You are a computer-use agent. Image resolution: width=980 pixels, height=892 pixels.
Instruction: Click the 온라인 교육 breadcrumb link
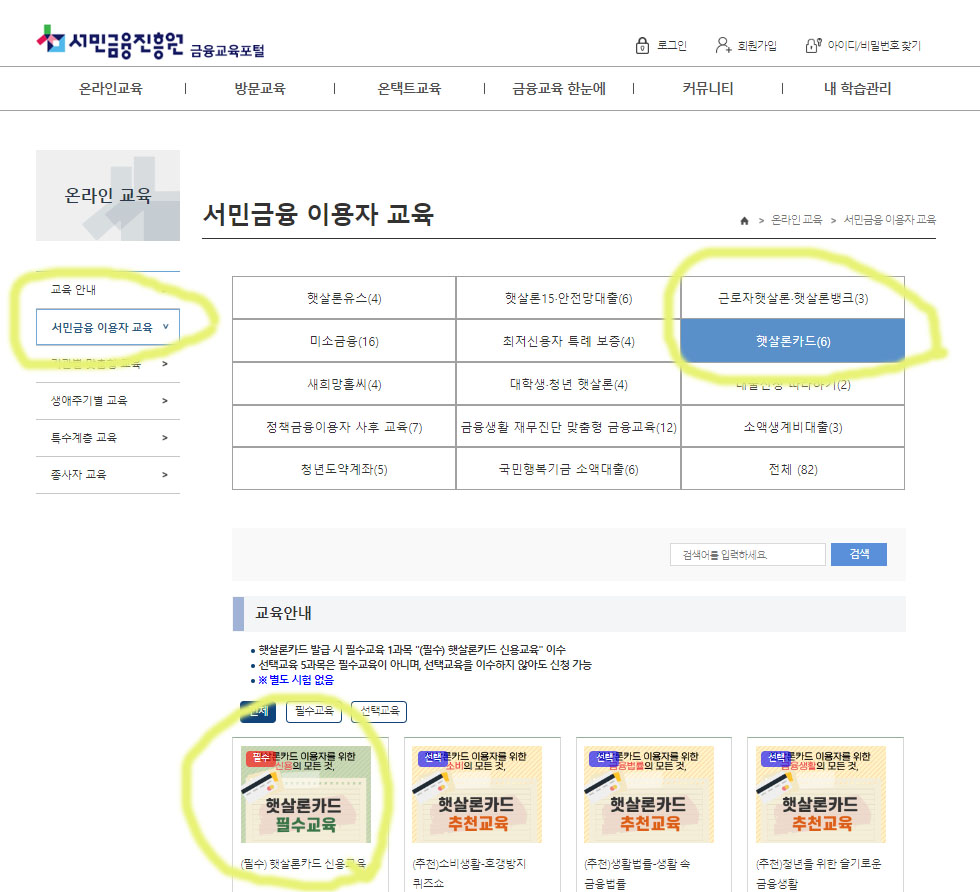(796, 220)
